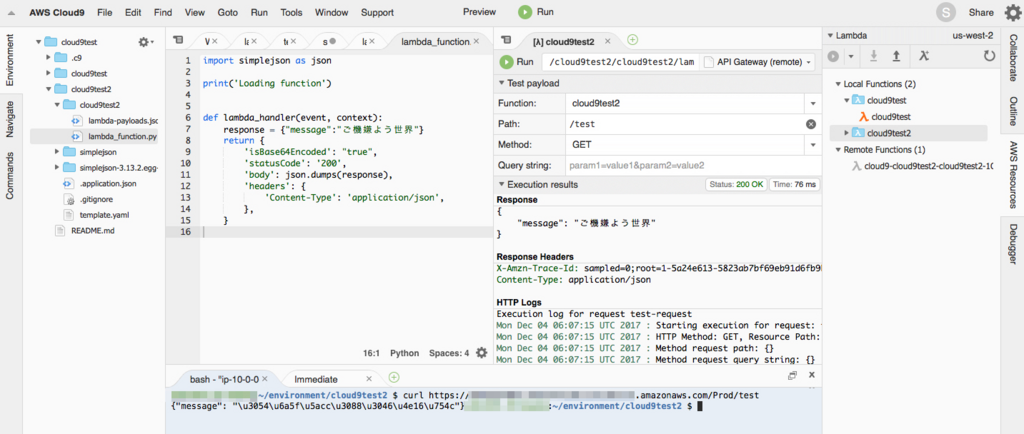Expand the simplejson-3.13.2.egg folder

coord(57,168)
